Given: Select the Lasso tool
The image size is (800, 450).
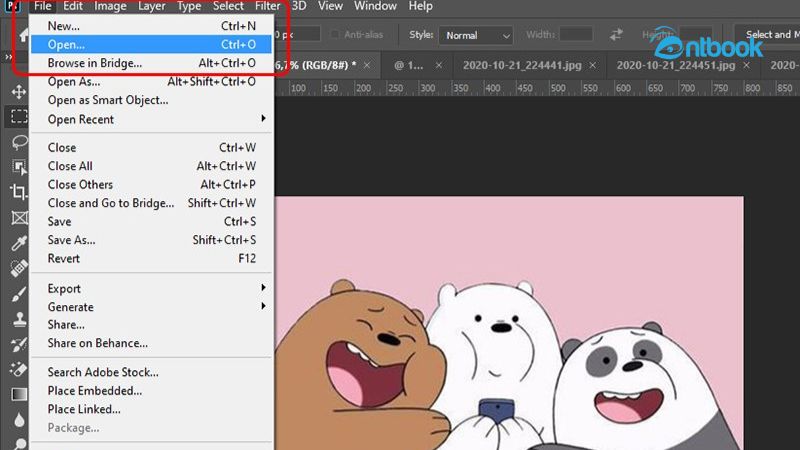Looking at the screenshot, I should pos(19,142).
